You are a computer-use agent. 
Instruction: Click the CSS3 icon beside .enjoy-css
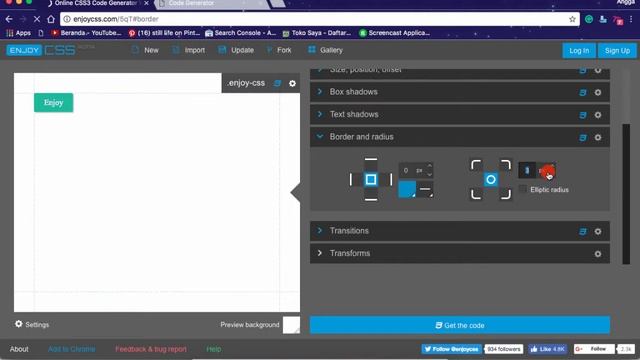tap(278, 83)
